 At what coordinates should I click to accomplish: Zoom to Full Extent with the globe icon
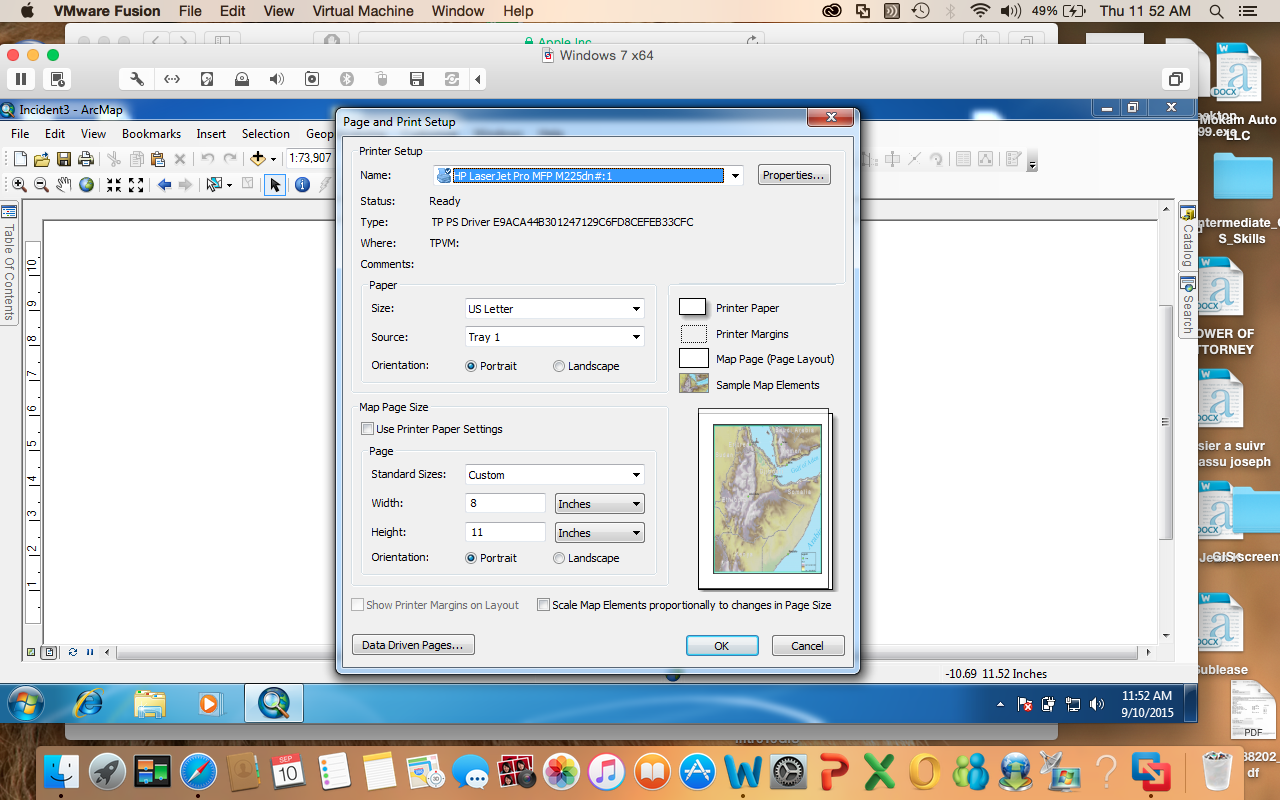point(85,184)
